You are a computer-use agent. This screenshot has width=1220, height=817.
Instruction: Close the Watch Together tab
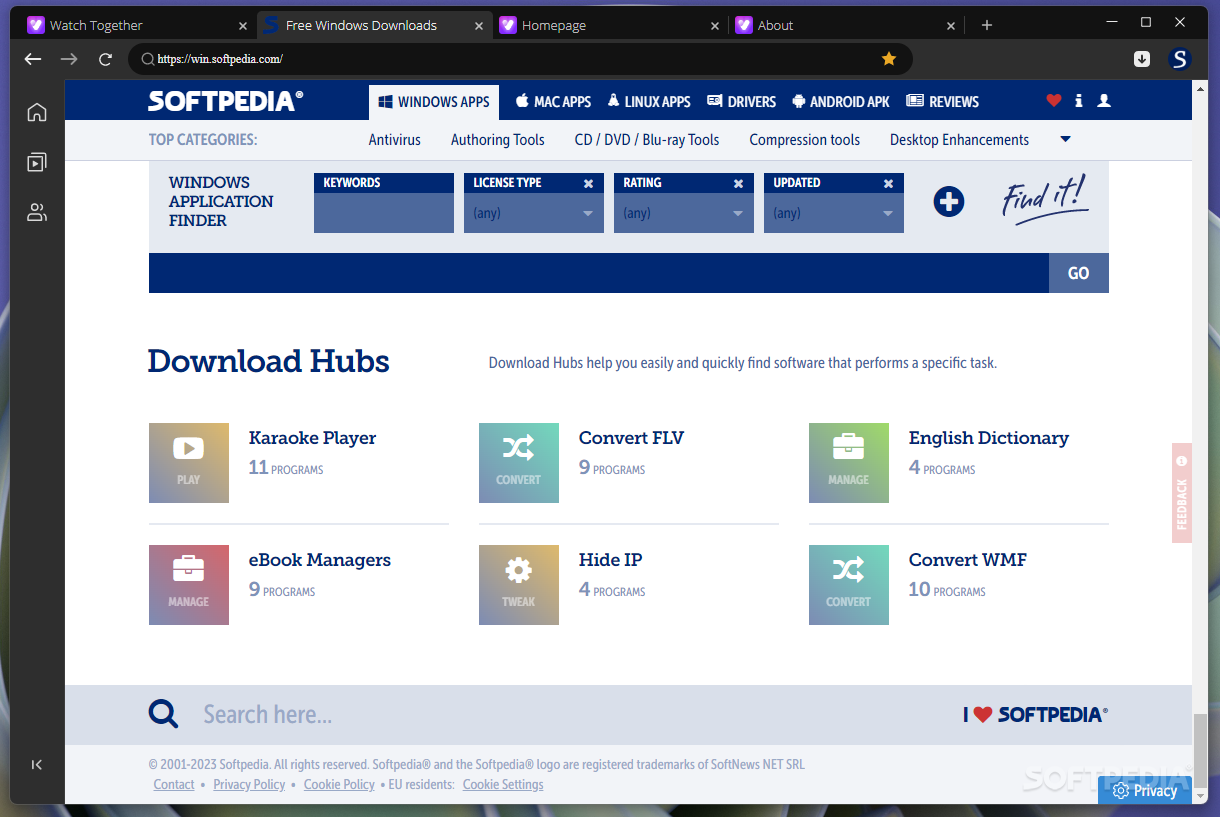[x=243, y=26]
